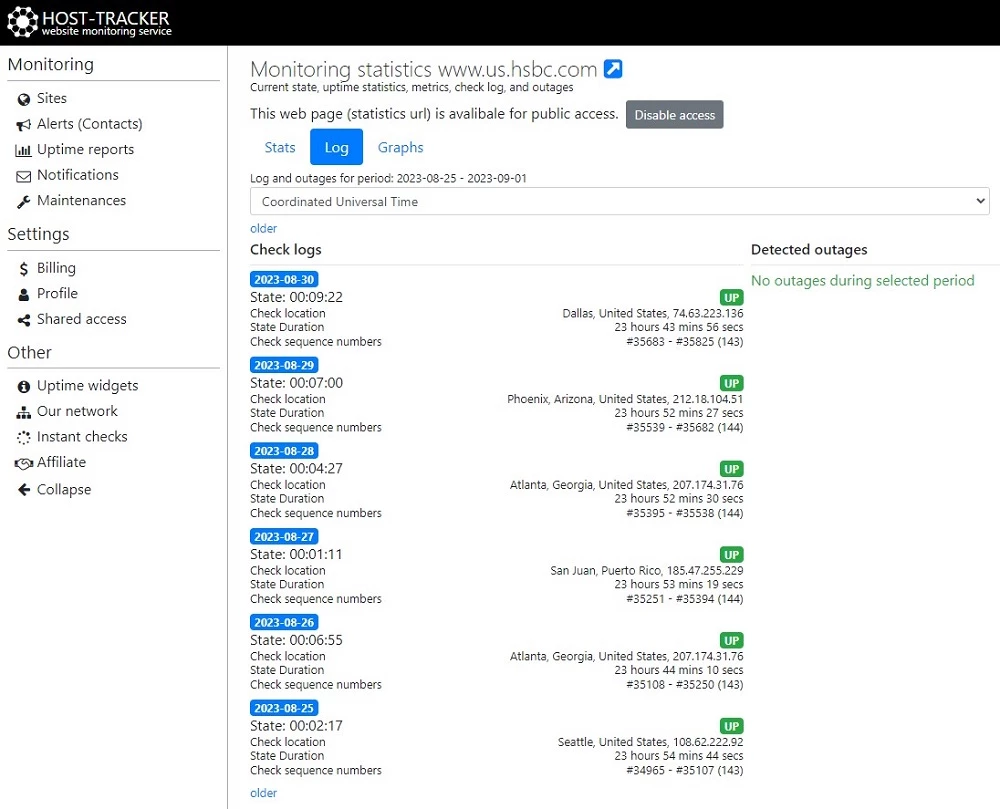This screenshot has height=809, width=1000.
Task: Click the bar chart icon beside Uptime reports
Action: tap(24, 150)
